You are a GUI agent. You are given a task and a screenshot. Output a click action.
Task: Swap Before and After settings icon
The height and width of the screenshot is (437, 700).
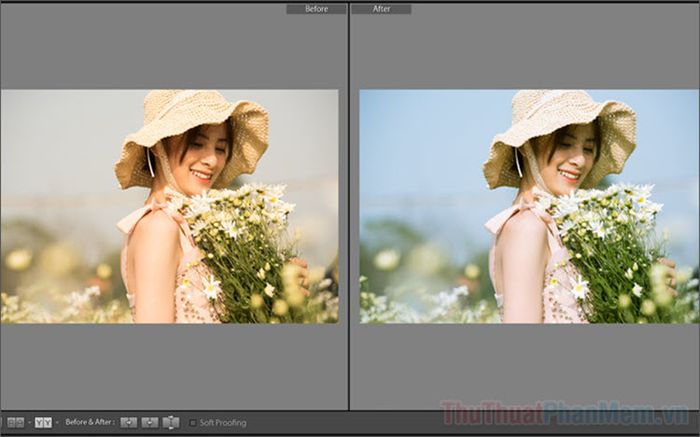[171, 422]
